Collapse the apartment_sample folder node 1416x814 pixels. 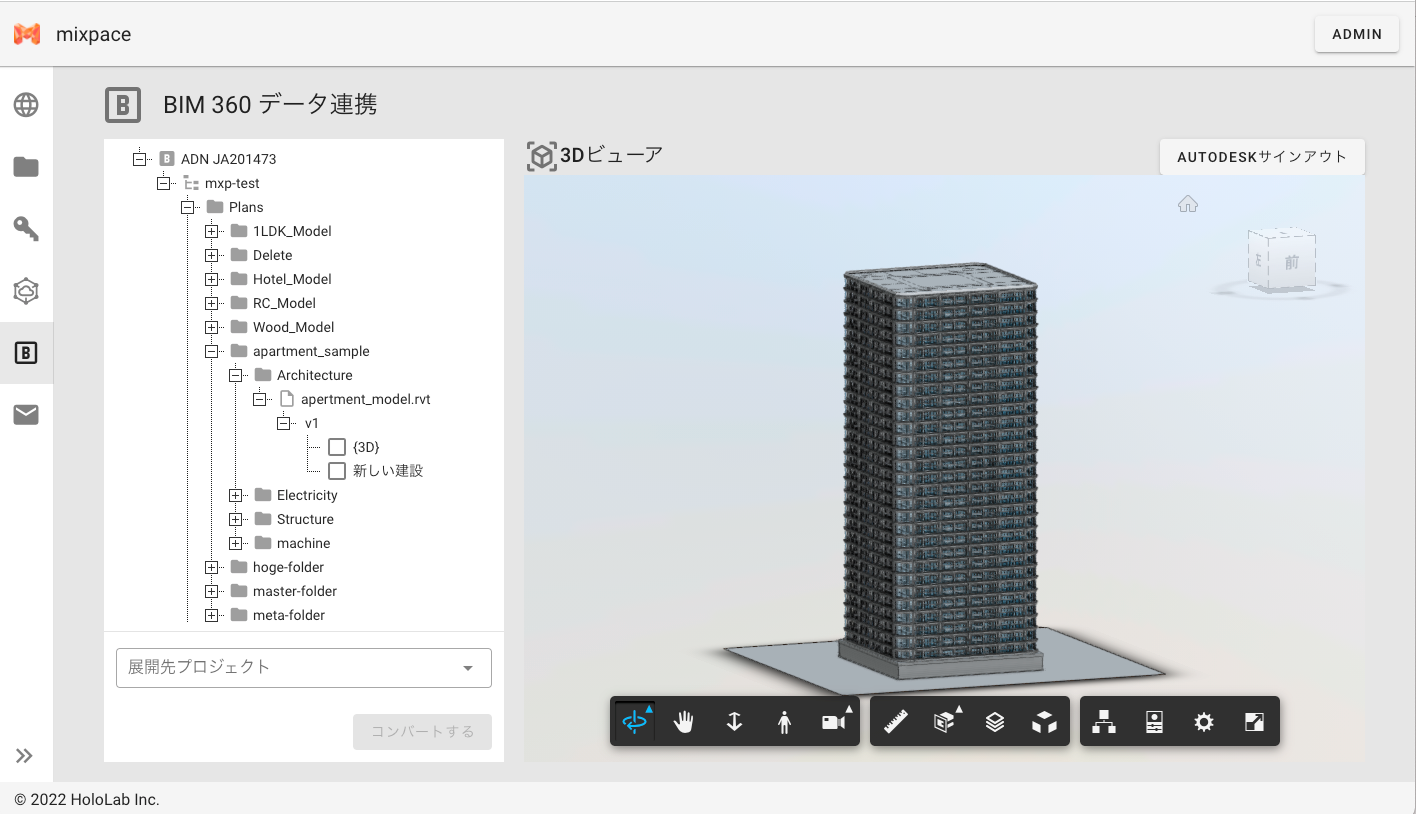click(211, 351)
